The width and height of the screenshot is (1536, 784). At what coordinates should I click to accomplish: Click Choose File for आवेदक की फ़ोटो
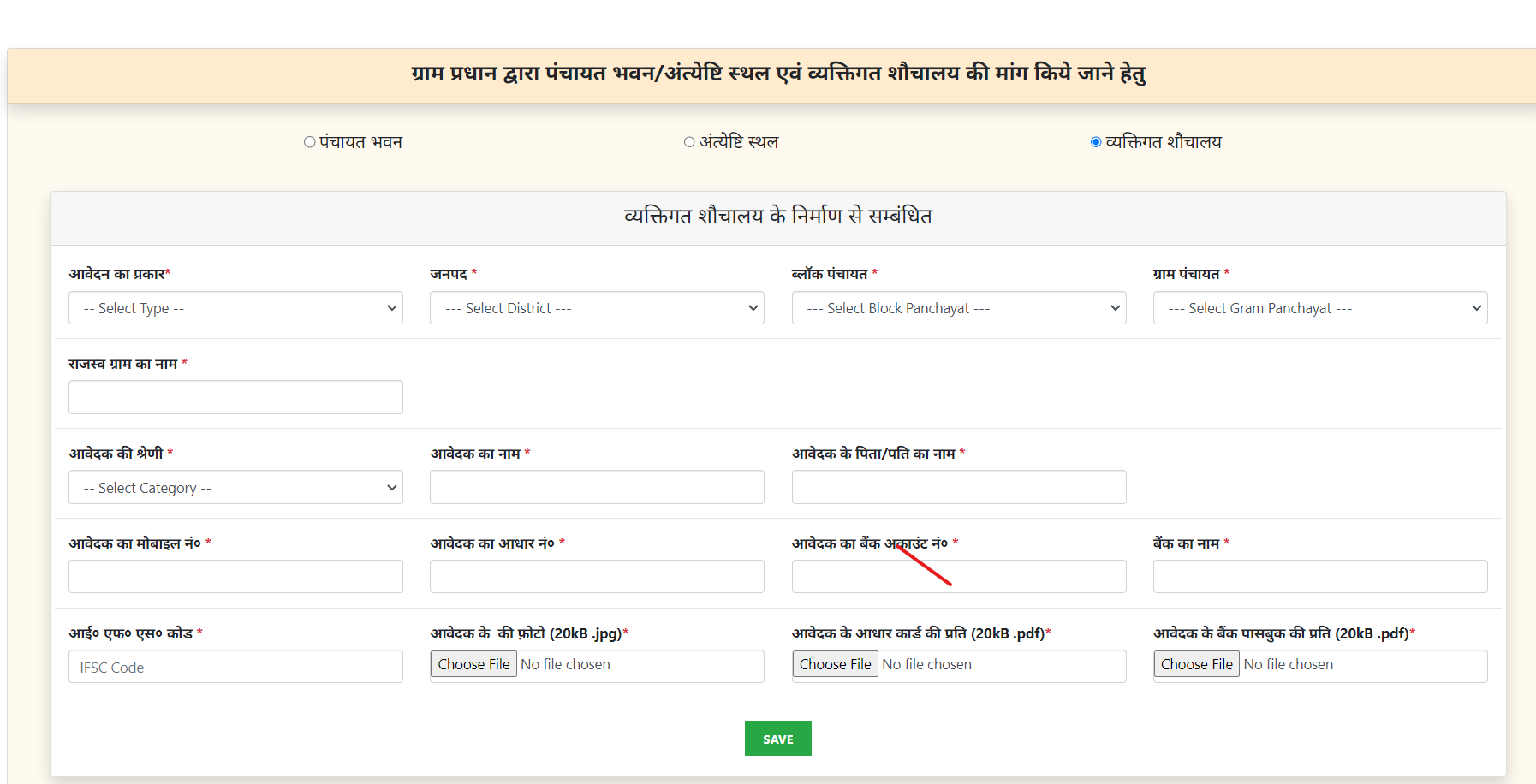[473, 664]
